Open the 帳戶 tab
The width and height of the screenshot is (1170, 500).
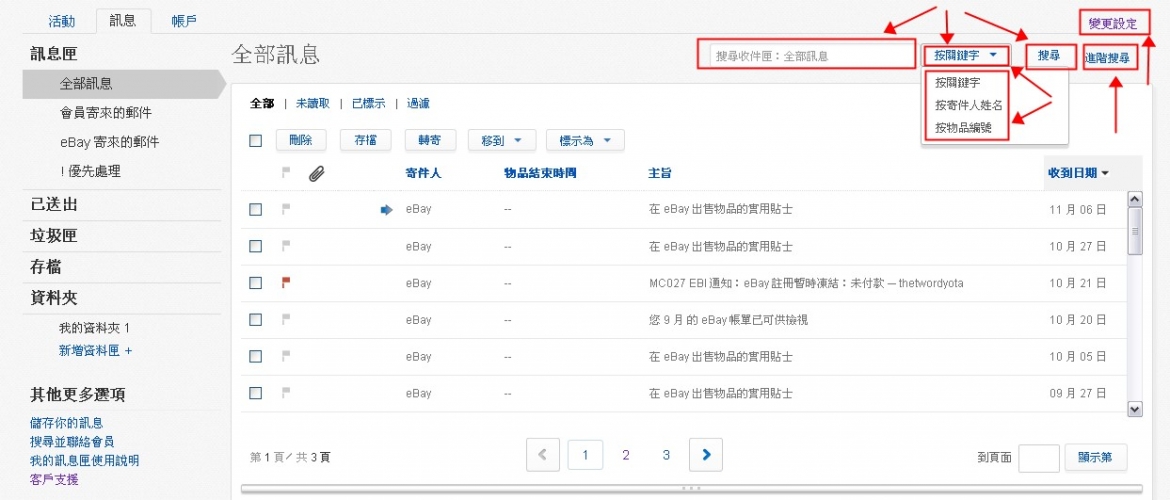(x=184, y=21)
